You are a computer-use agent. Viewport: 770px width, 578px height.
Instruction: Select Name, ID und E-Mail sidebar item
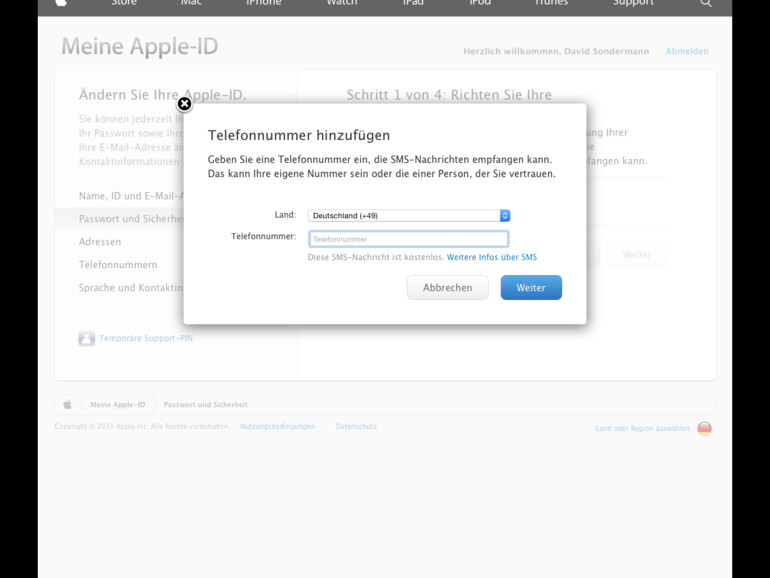click(131, 196)
